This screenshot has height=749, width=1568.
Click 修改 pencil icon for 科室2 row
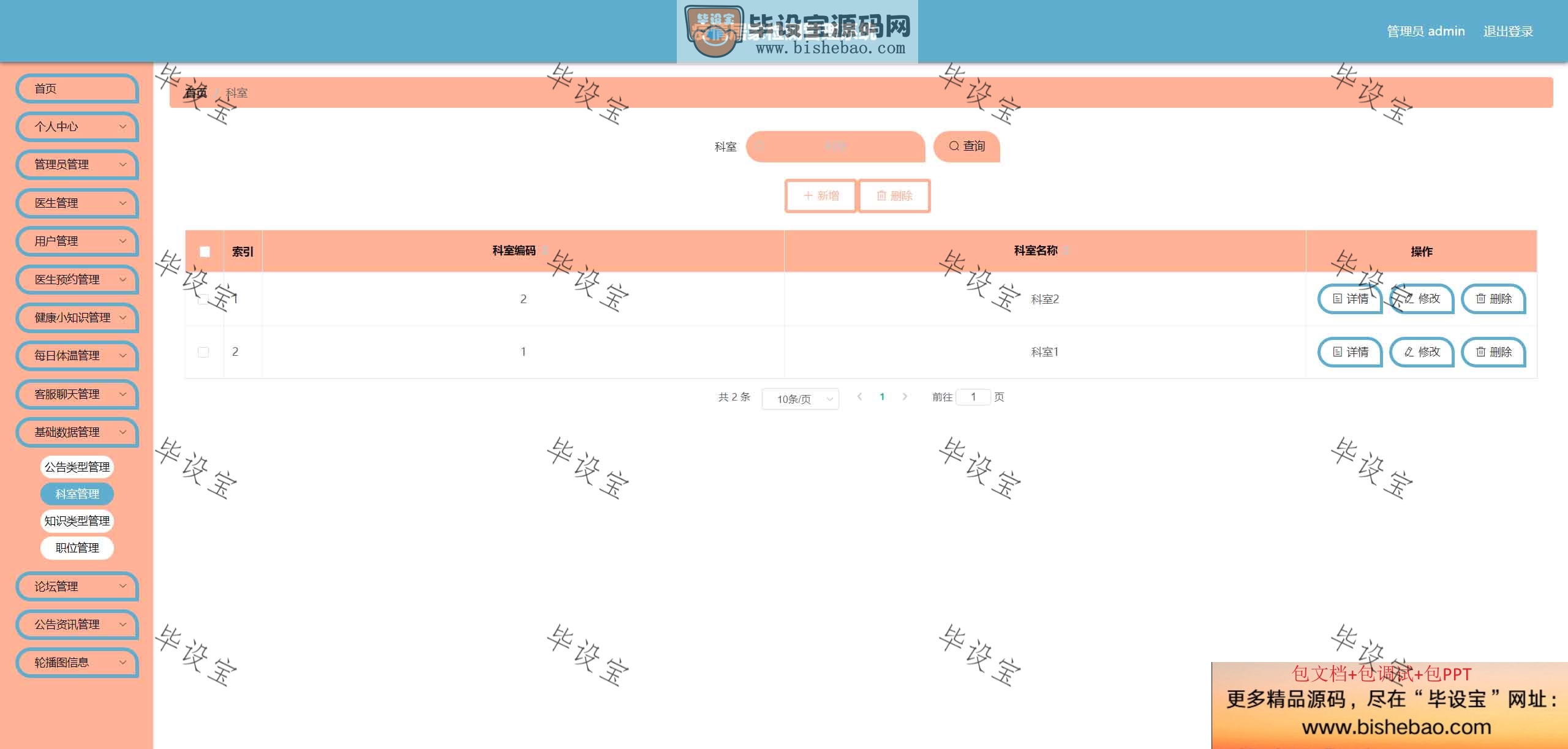[x=1409, y=299]
